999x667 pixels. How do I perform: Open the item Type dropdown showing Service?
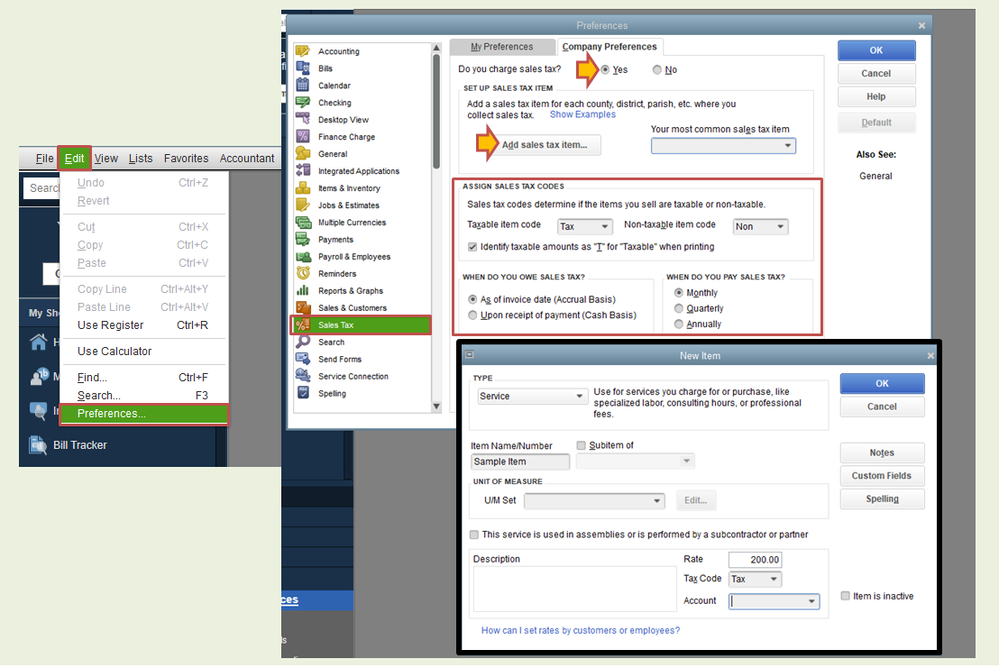coord(531,396)
